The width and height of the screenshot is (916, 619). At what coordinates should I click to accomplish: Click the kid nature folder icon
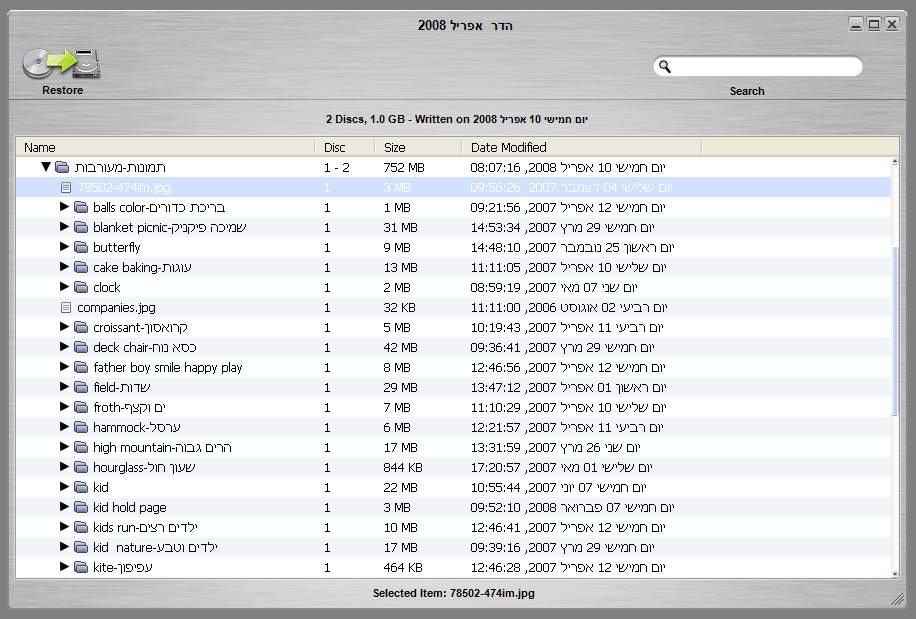click(x=81, y=547)
